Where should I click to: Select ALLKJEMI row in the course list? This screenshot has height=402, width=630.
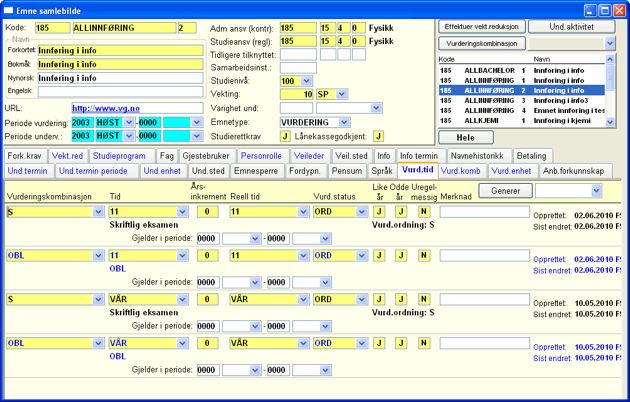[522, 120]
